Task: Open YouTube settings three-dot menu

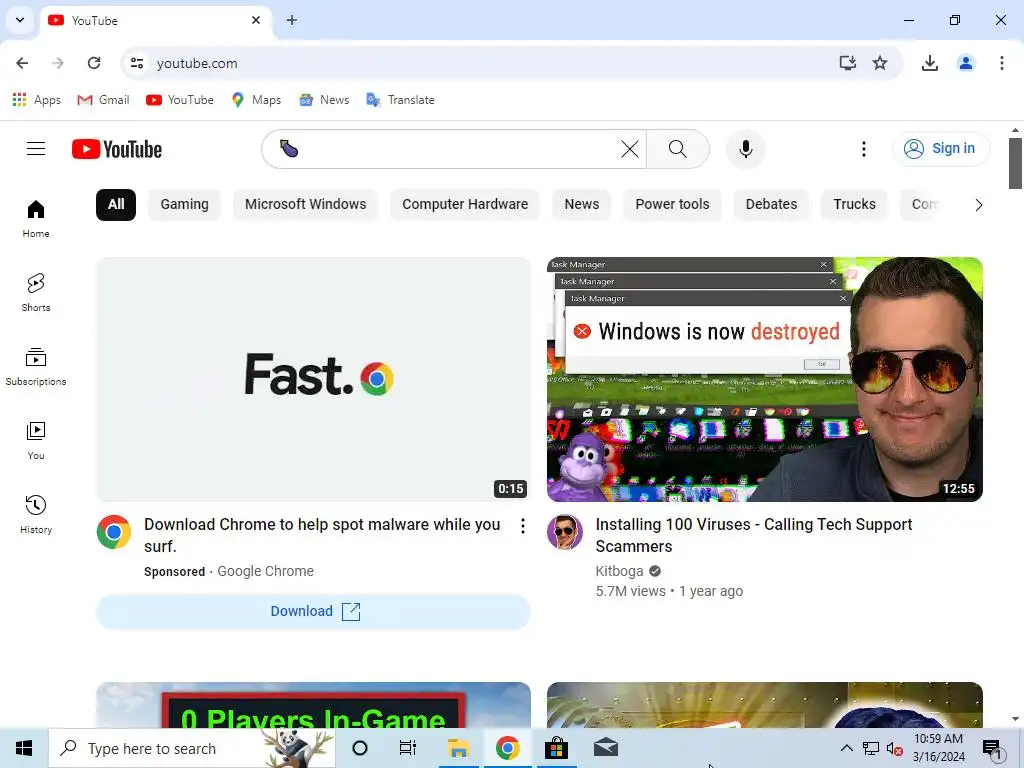Action: point(863,149)
